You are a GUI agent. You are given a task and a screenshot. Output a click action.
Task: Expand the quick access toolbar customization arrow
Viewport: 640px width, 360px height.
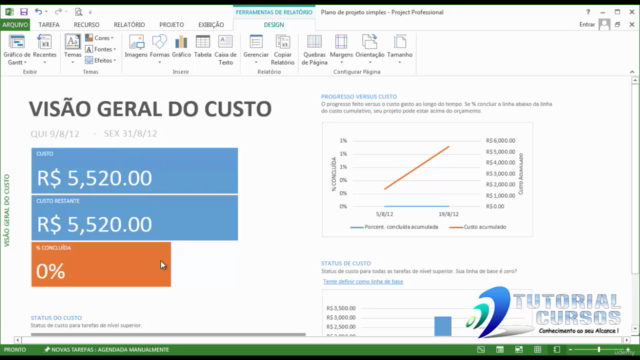point(90,12)
